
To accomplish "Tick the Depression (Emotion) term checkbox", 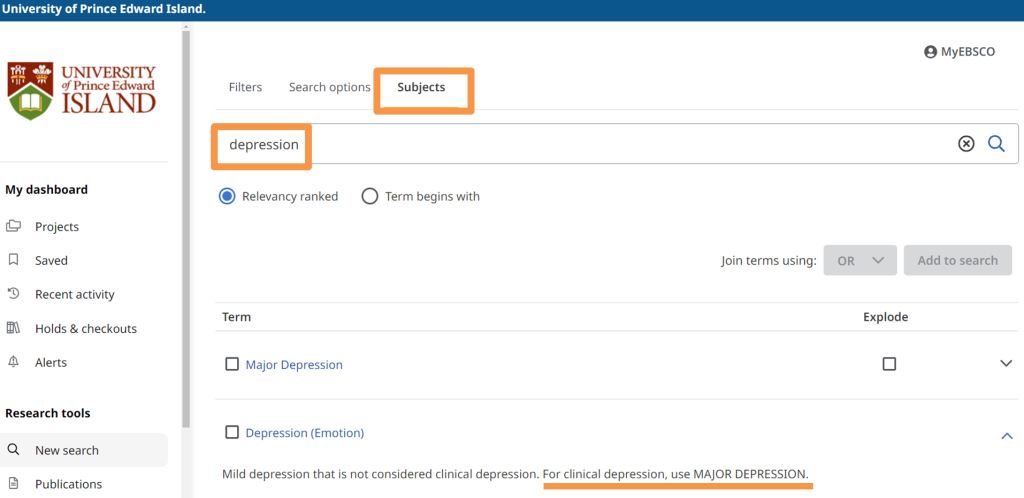I will pos(232,433).
